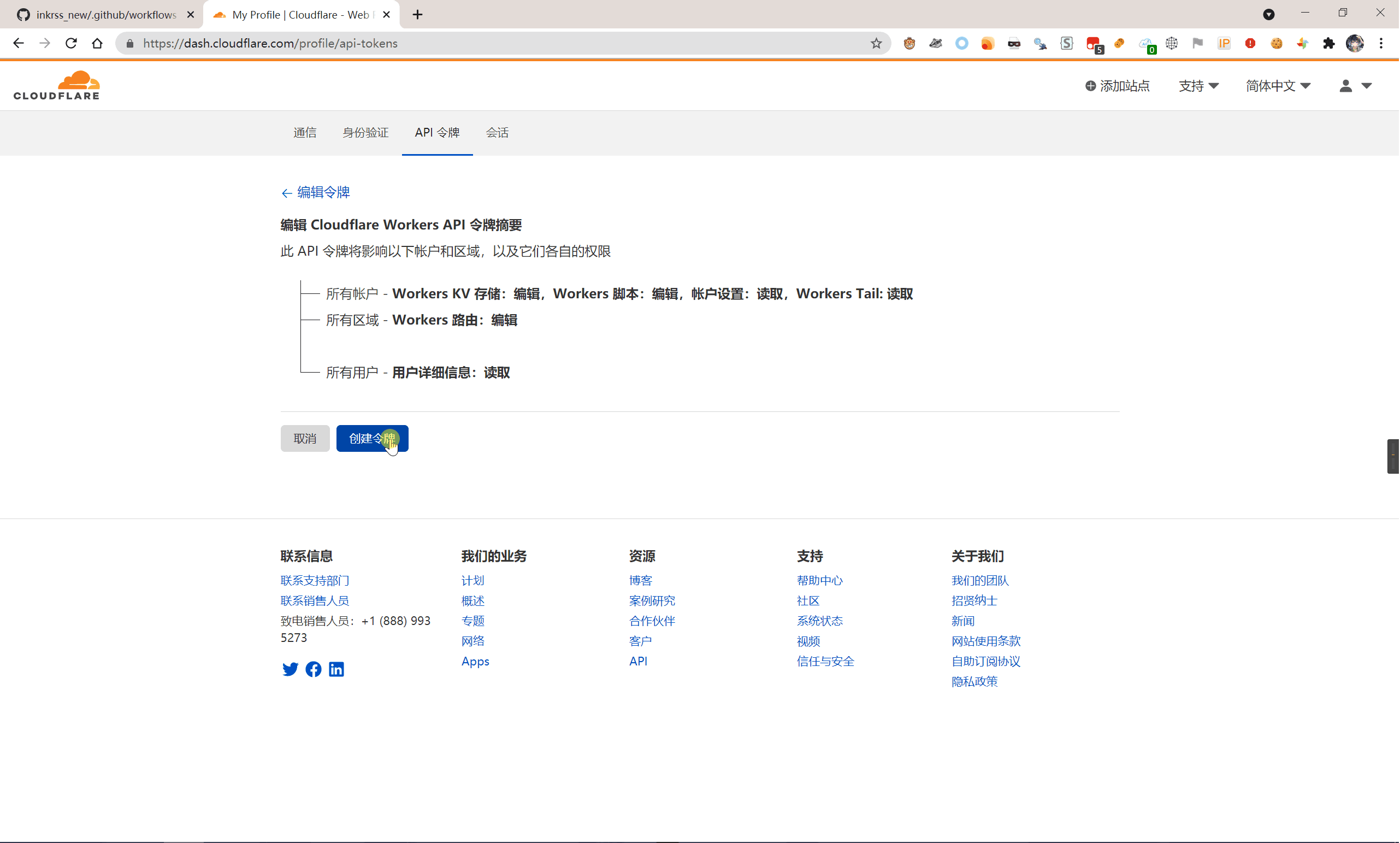Open 联系支持部门 link
Viewport: 1400px width, 843px height.
[315, 581]
